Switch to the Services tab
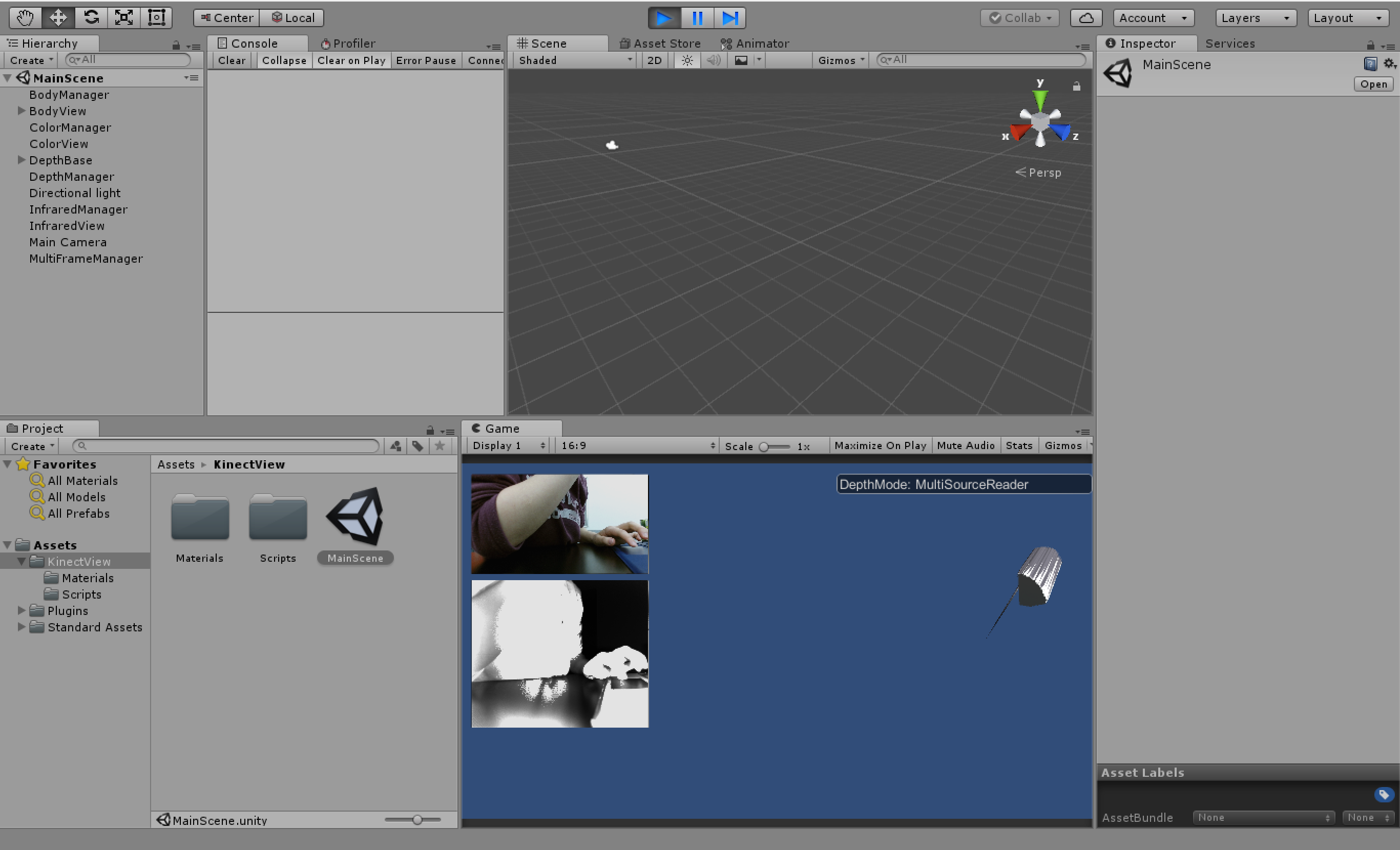The width and height of the screenshot is (1400, 850). (1230, 43)
